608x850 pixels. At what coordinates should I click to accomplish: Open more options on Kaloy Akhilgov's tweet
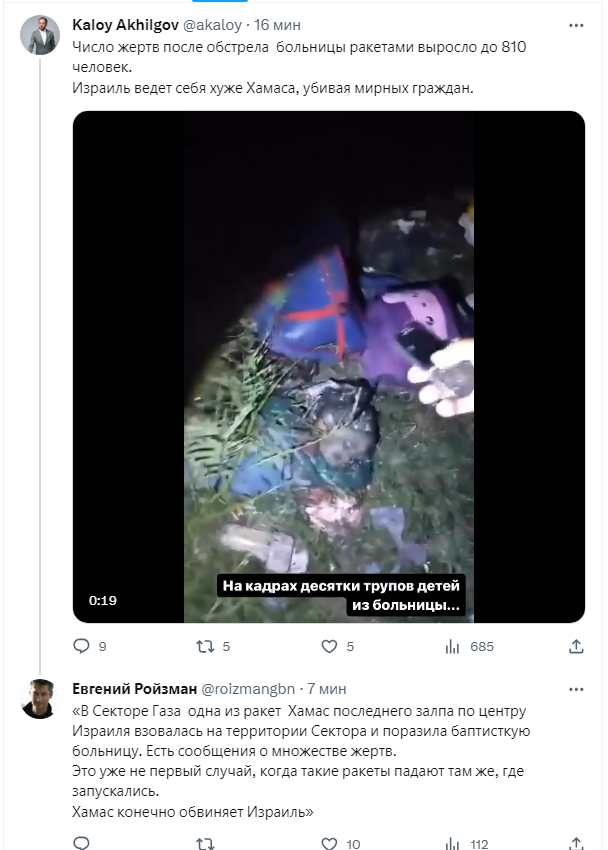pos(575,23)
